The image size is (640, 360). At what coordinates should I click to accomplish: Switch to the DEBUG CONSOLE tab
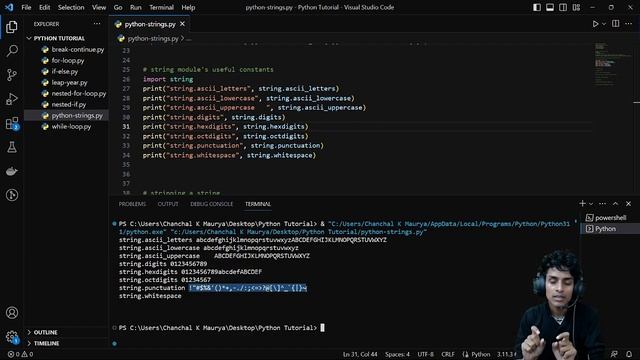coord(211,204)
